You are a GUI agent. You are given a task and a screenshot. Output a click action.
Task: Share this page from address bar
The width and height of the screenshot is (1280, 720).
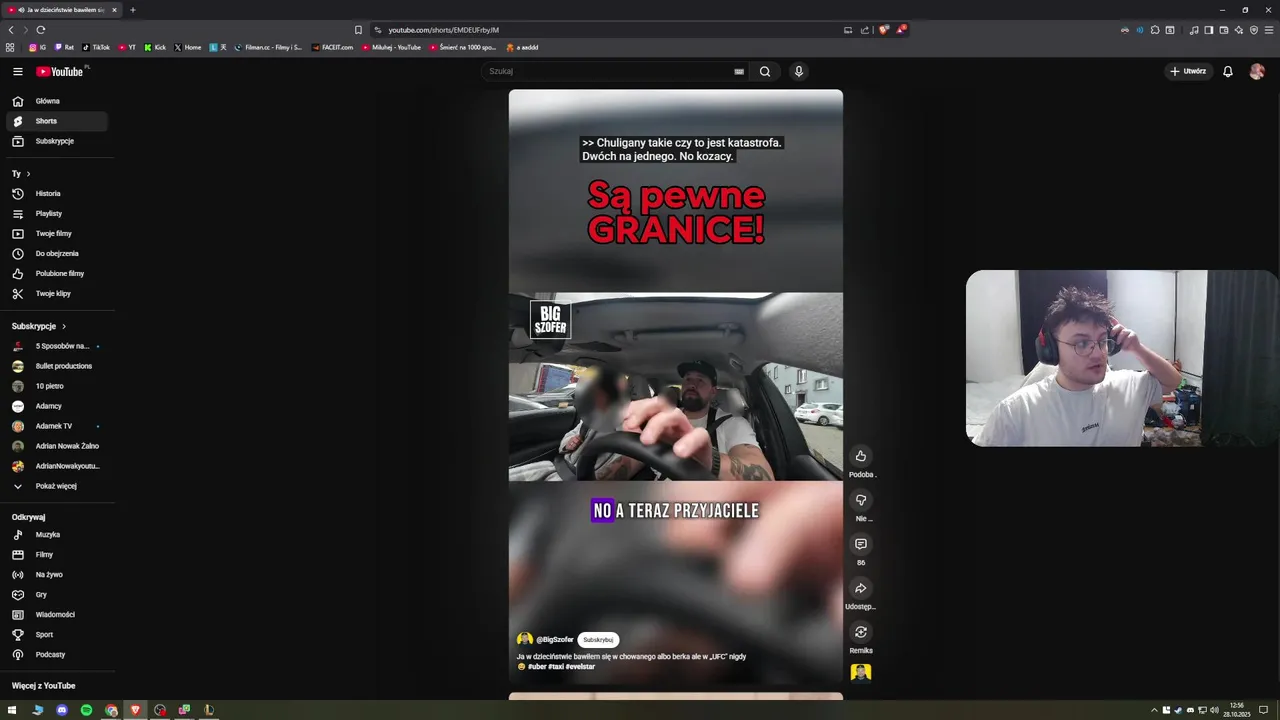coord(865,30)
